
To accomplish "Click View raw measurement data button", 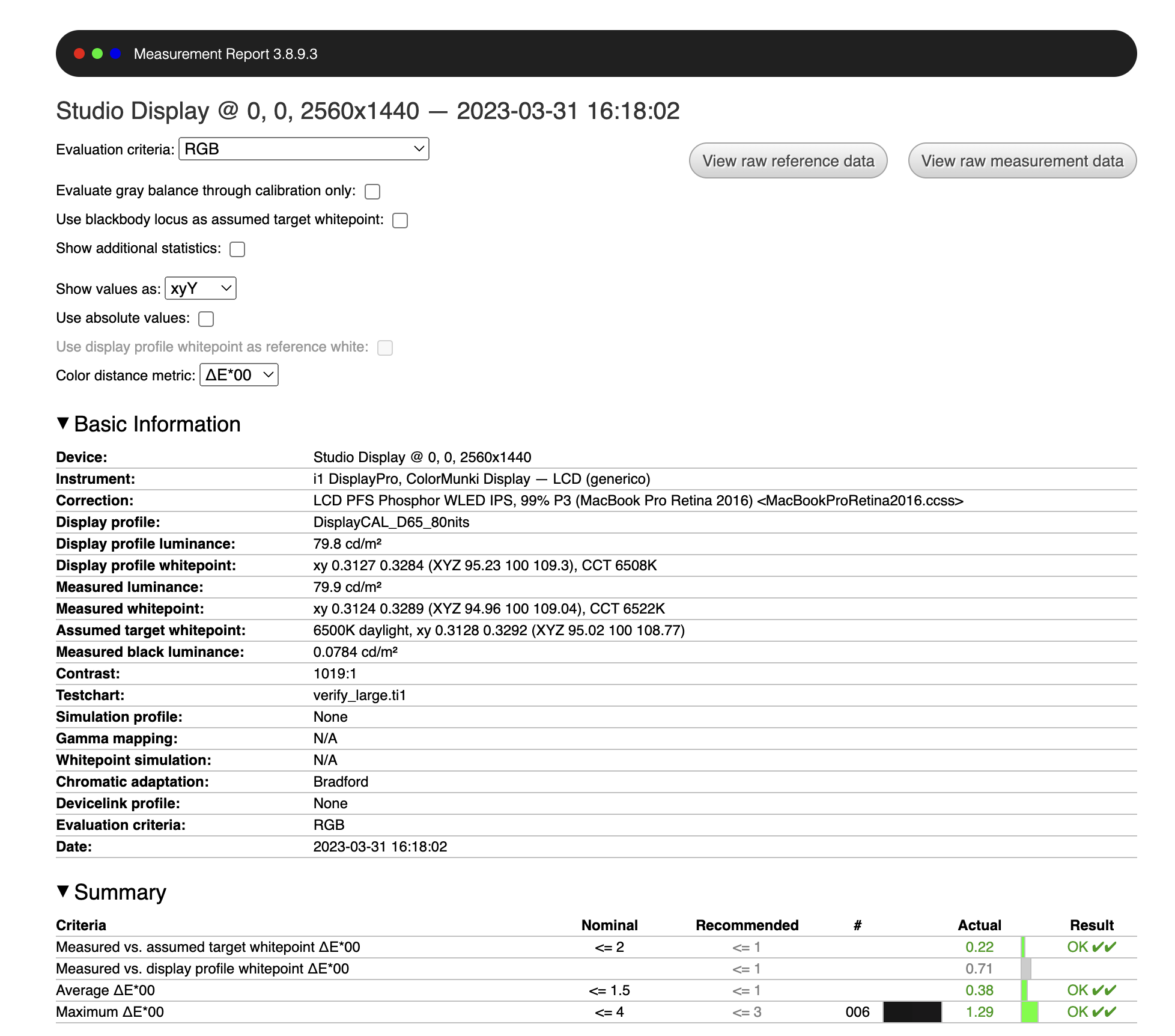I will 1022,161.
